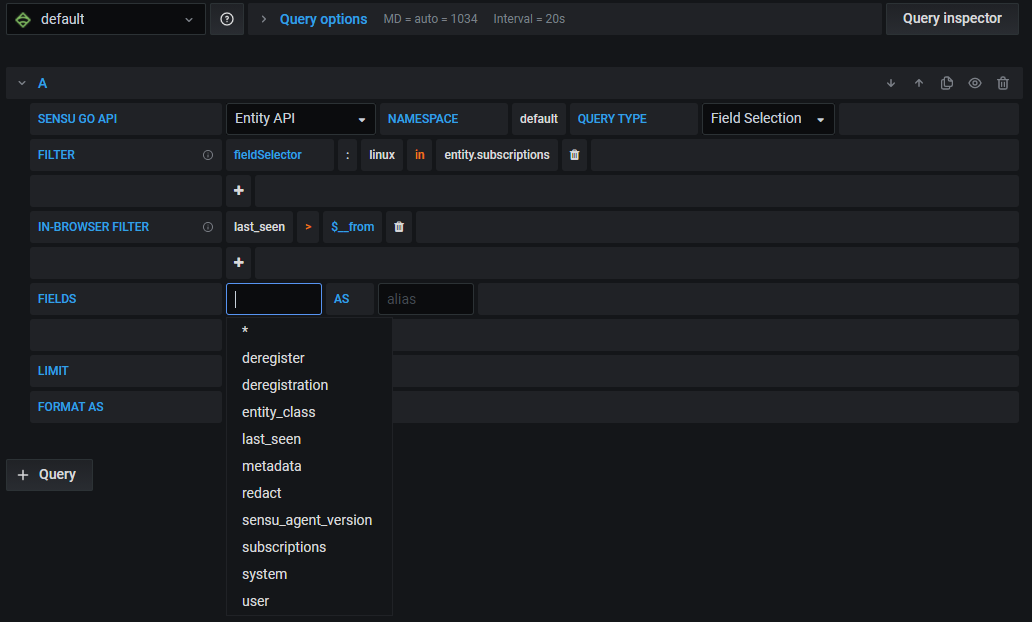This screenshot has height=622, width=1032.
Task: Open the data source help icon
Action: (x=227, y=19)
